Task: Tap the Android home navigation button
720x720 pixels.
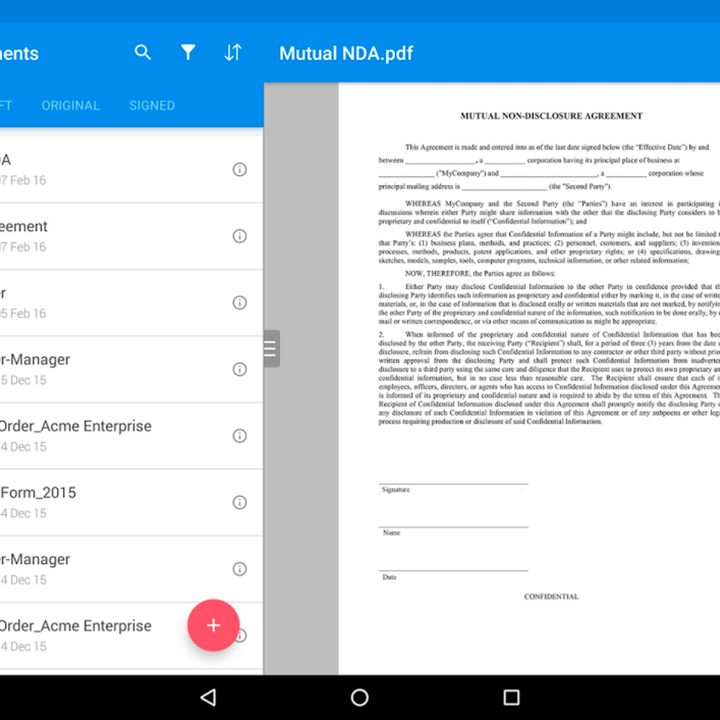Action: coord(360,698)
